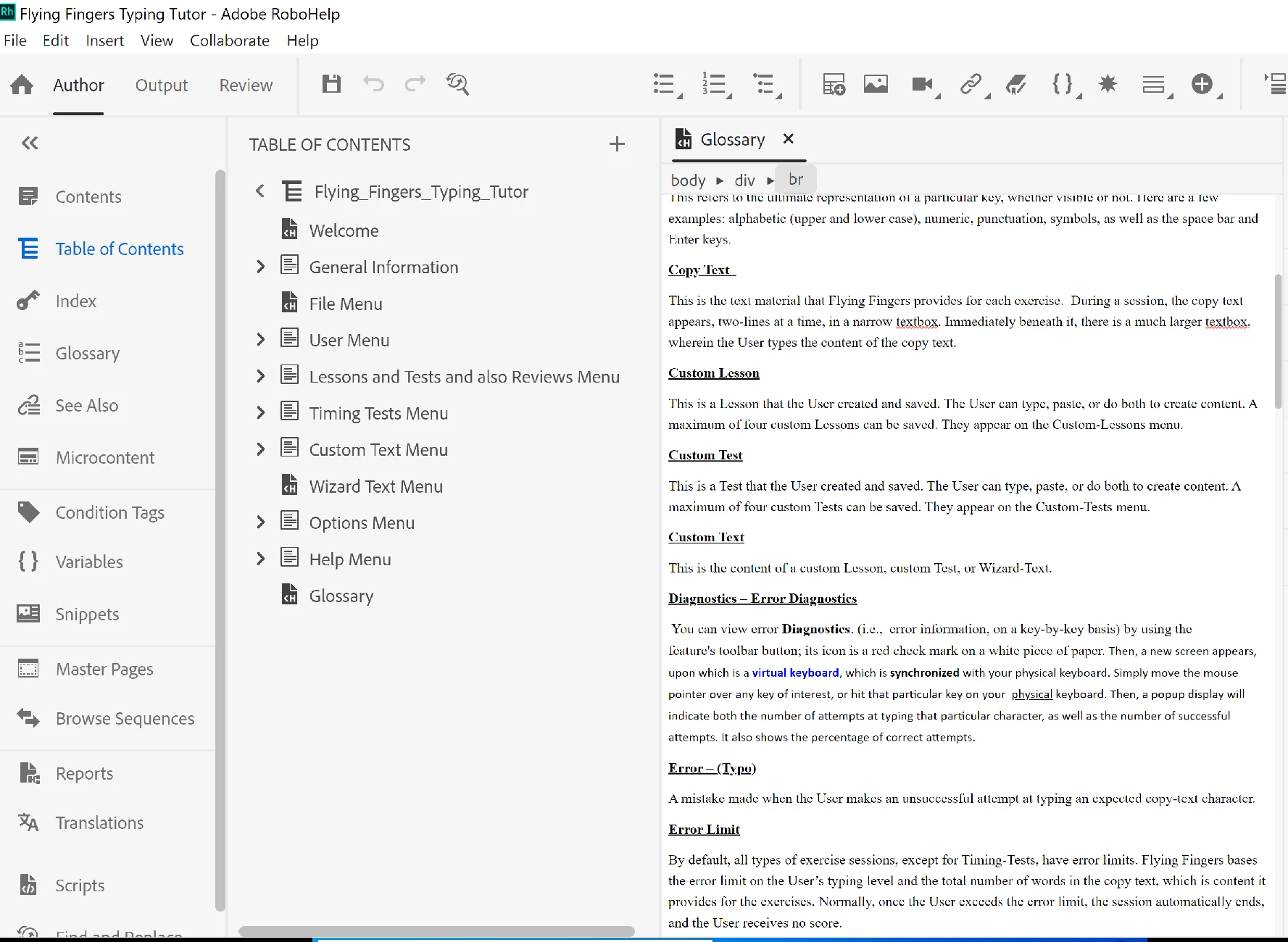Viewport: 1288px width, 942px height.
Task: Apply a bulleted list
Action: (x=667, y=85)
